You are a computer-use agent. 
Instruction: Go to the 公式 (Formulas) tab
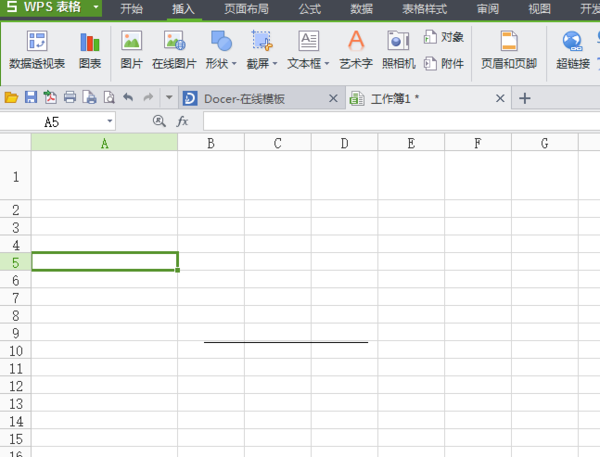point(310,9)
